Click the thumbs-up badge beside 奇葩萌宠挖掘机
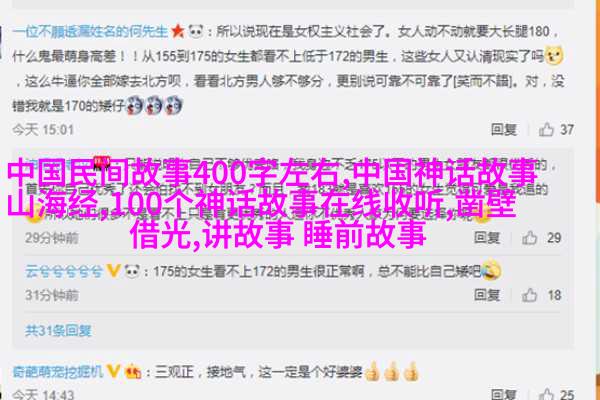The width and height of the screenshot is (600, 400). tap(132, 371)
